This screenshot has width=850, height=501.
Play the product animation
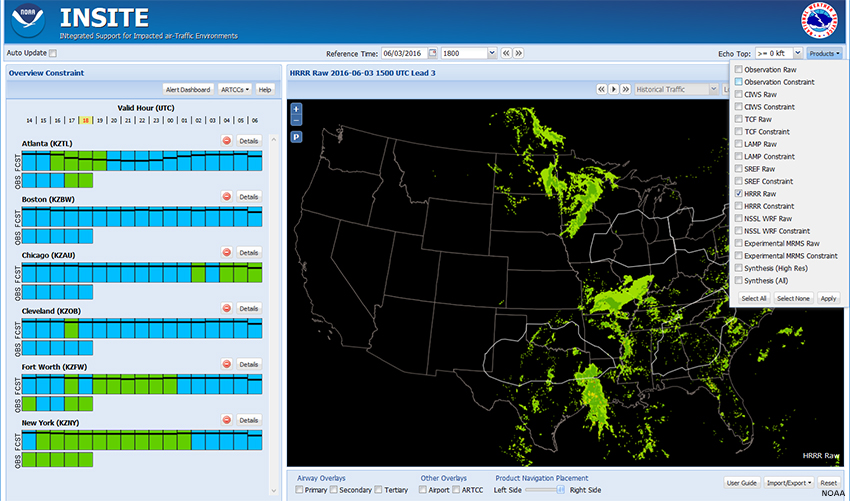coord(614,89)
